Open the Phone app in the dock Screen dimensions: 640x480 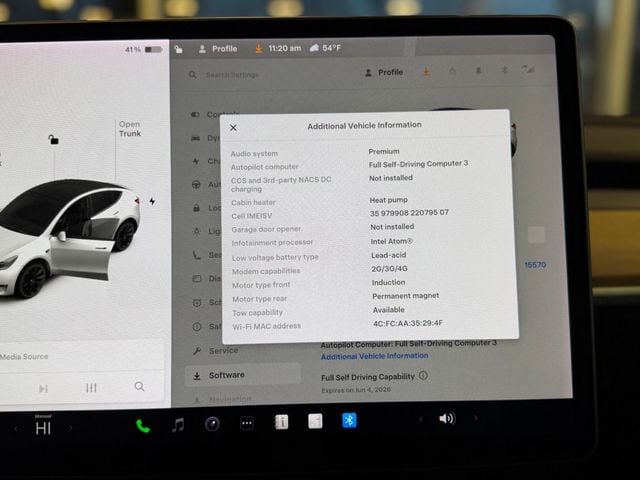coord(143,425)
